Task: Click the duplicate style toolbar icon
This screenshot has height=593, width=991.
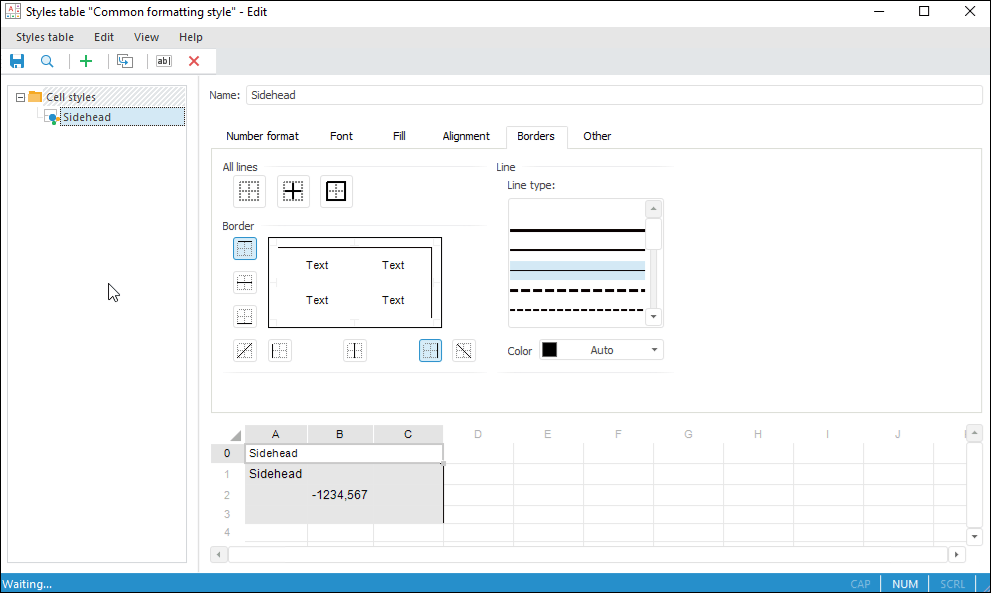Action: pos(125,61)
